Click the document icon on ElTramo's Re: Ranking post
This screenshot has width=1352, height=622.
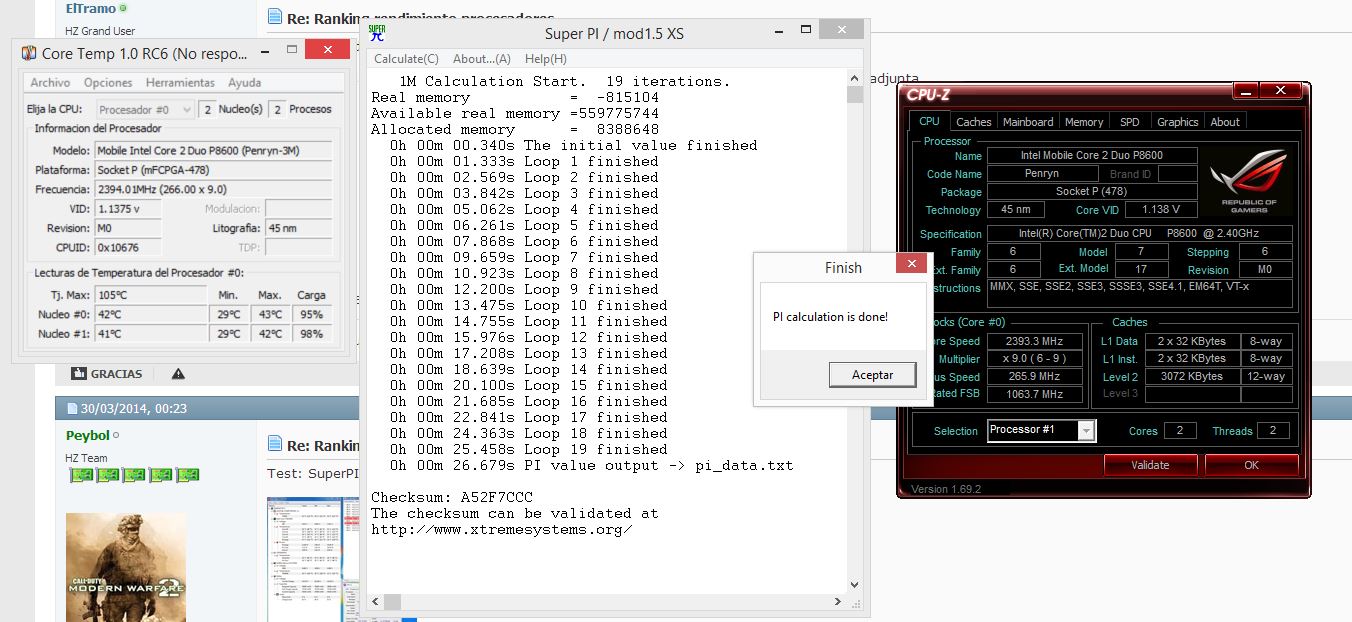point(276,16)
